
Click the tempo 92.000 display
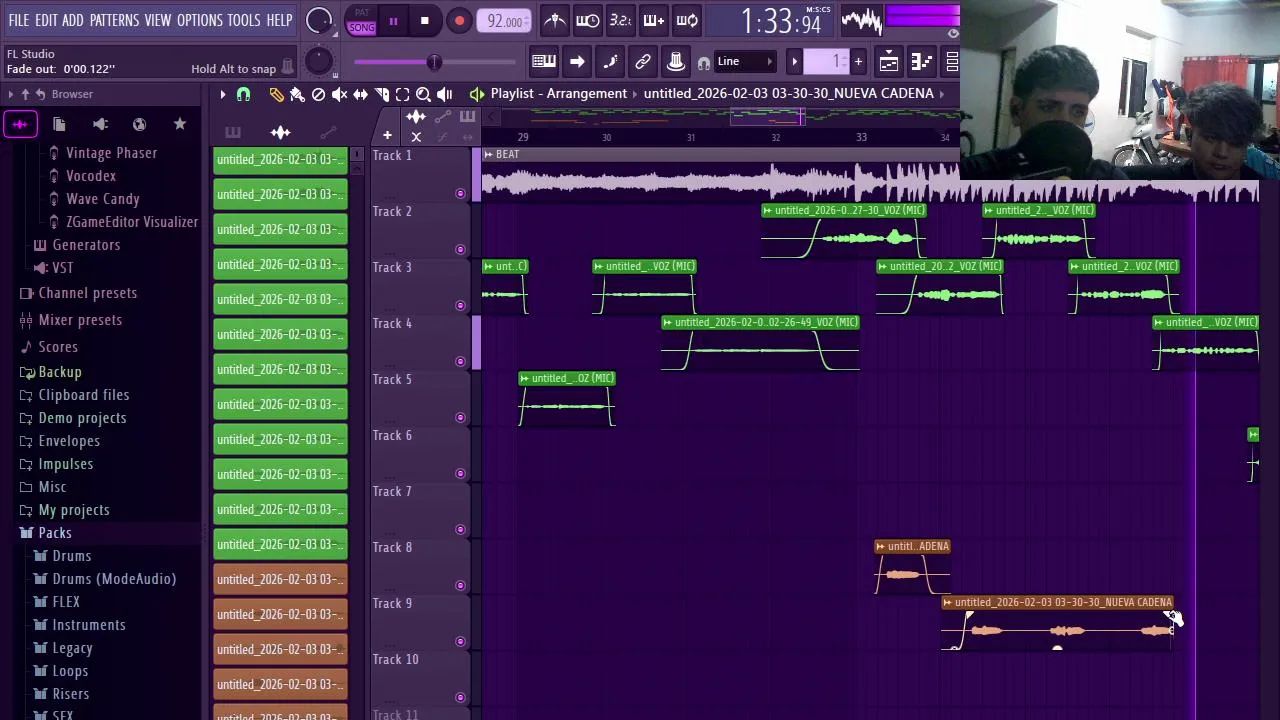point(504,21)
